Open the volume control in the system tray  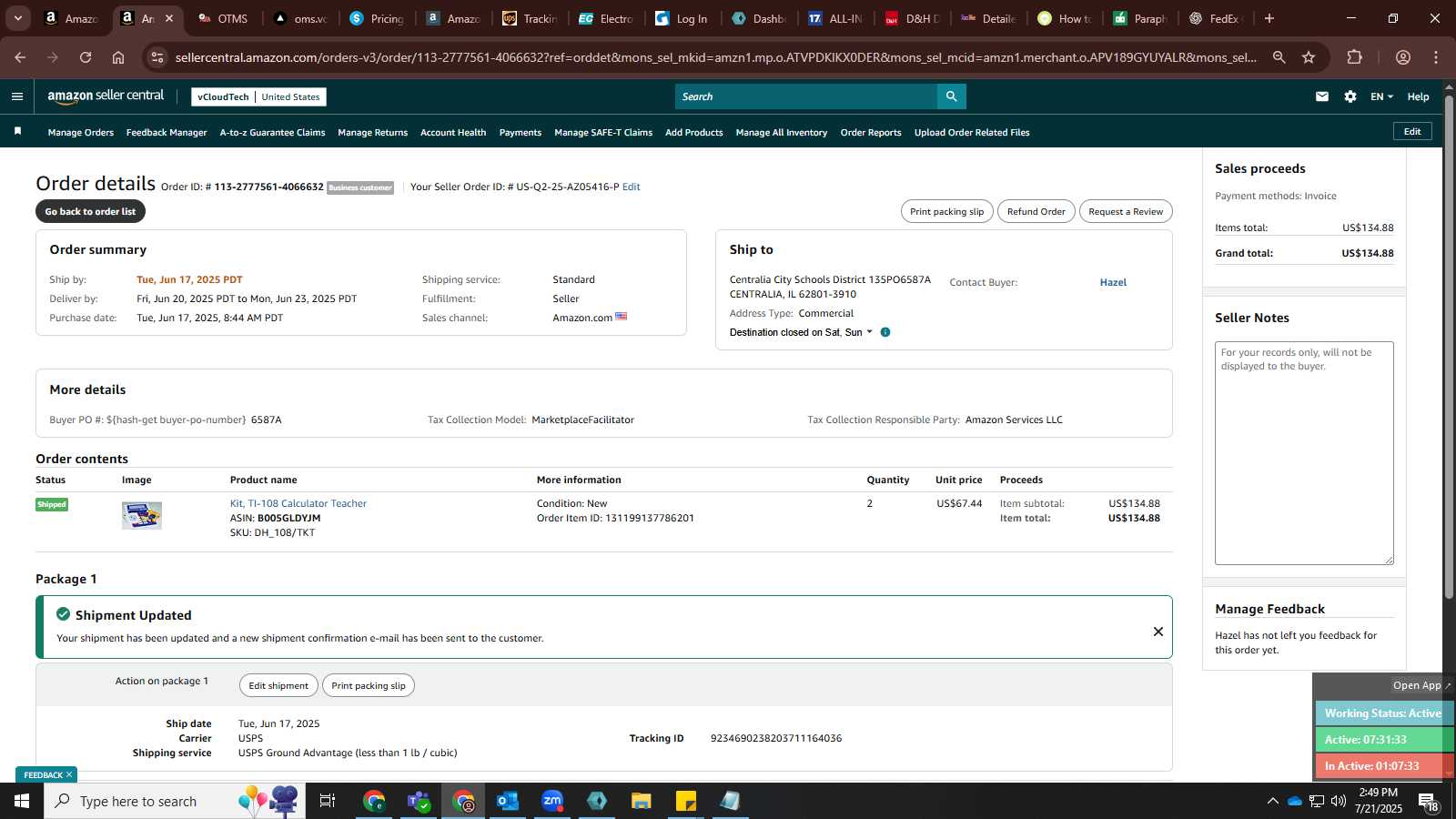[1339, 801]
